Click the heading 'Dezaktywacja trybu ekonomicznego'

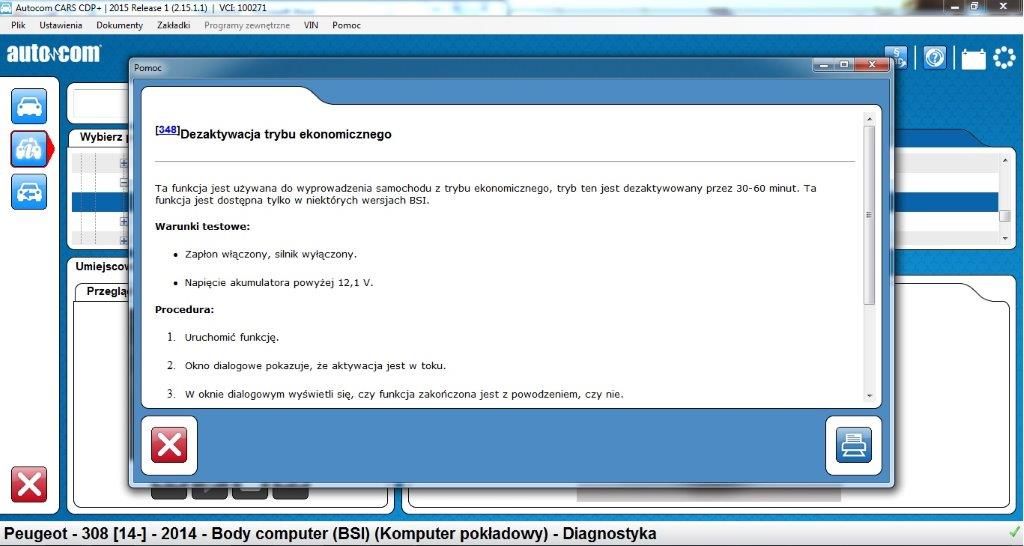point(286,135)
